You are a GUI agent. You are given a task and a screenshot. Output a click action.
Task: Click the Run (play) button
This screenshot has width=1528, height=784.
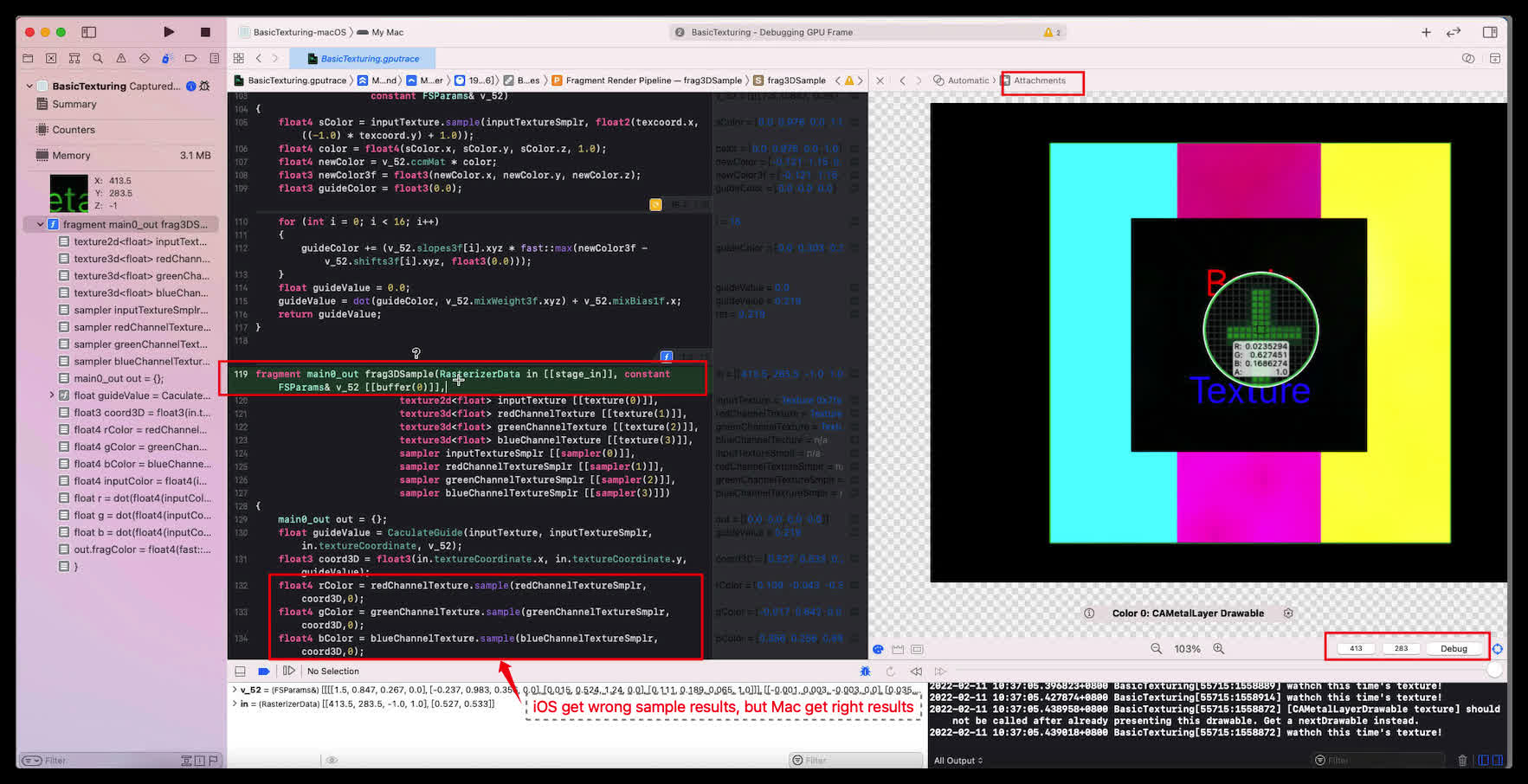click(169, 32)
